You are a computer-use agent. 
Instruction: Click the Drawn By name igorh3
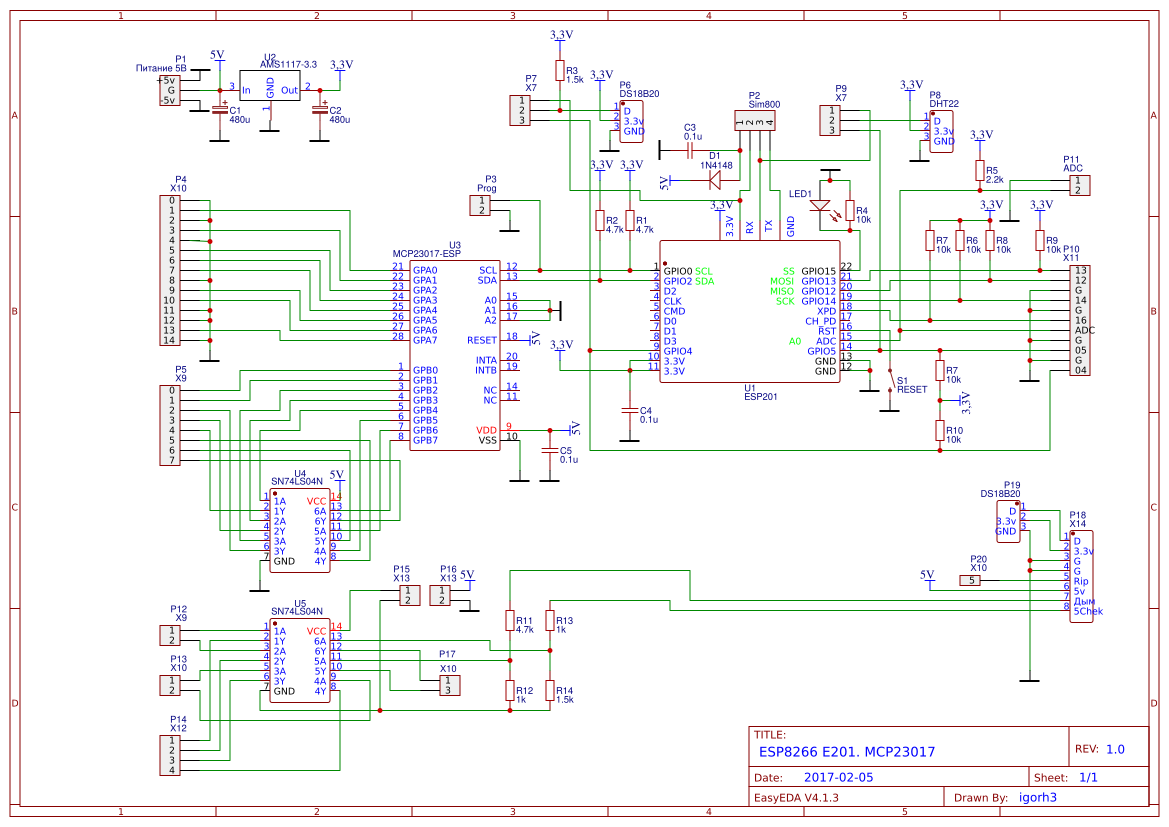(x=1039, y=797)
